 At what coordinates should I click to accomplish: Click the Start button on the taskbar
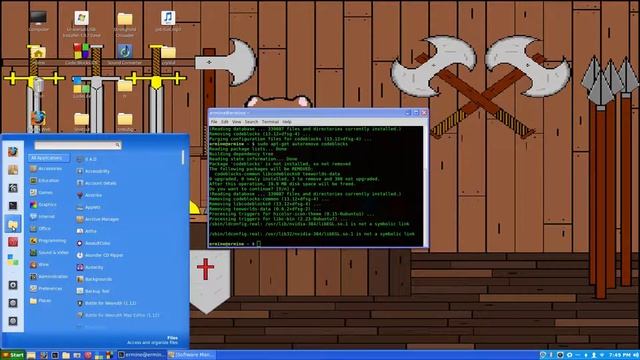click(13, 355)
